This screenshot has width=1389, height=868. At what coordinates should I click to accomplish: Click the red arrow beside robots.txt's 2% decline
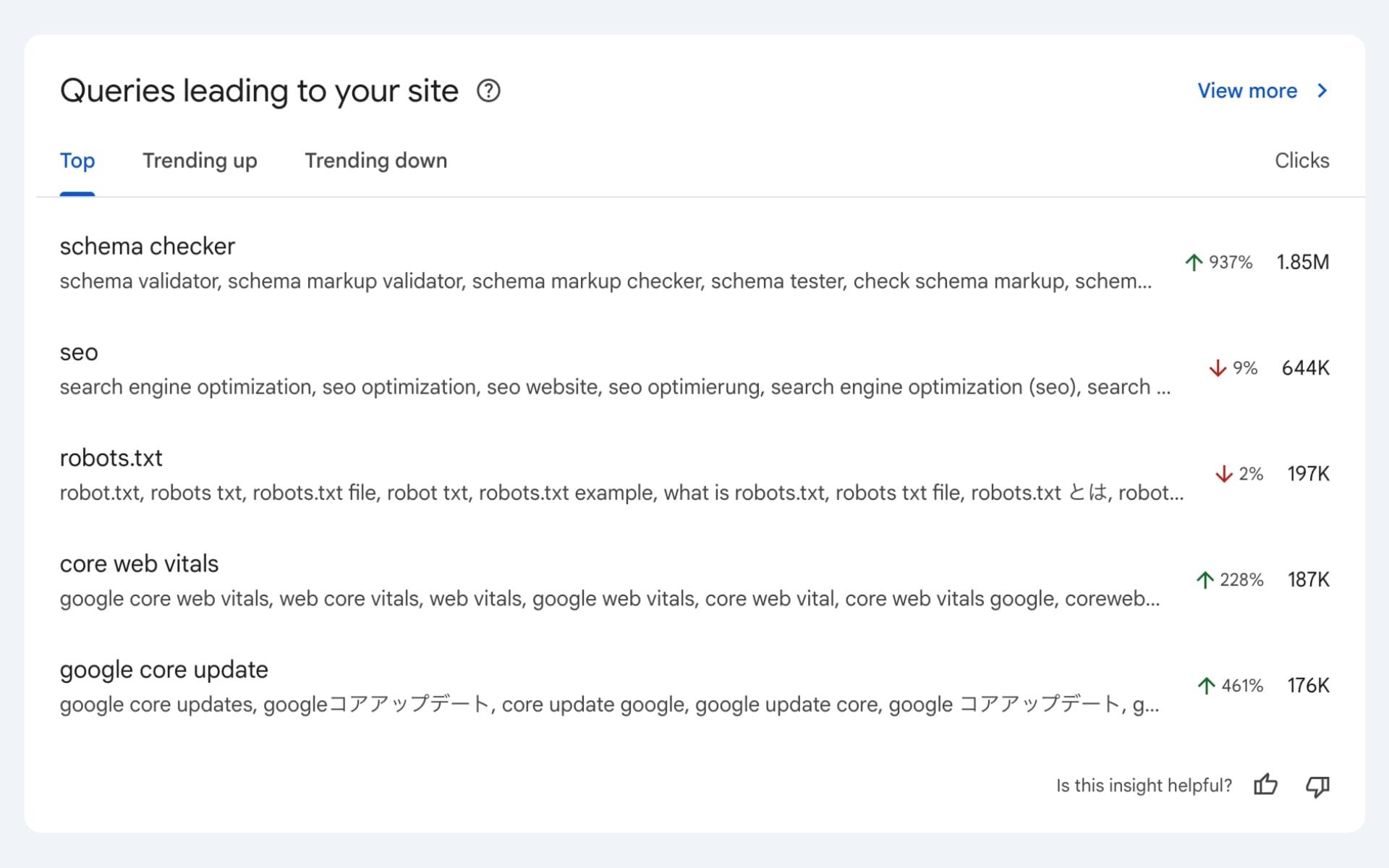1224,474
